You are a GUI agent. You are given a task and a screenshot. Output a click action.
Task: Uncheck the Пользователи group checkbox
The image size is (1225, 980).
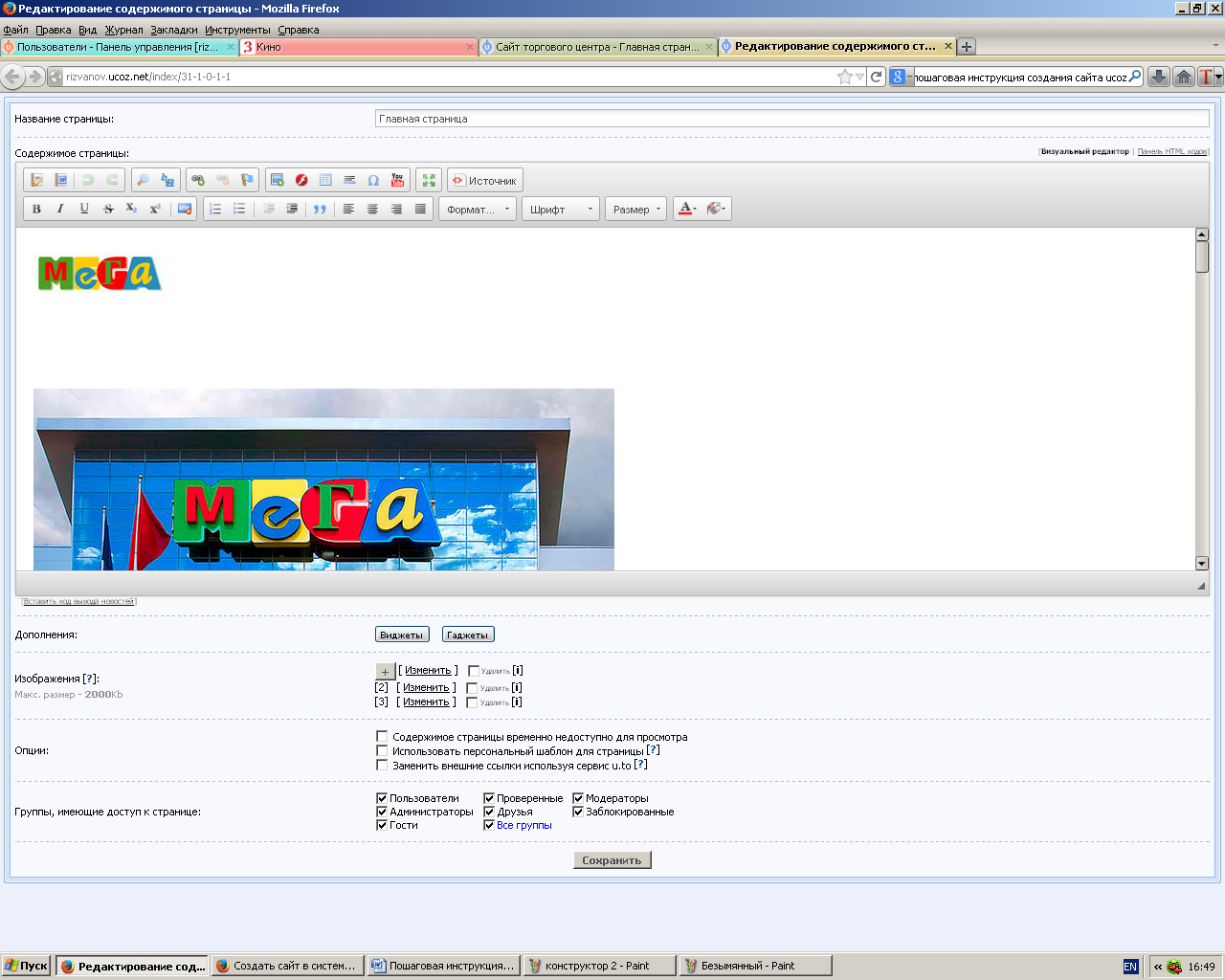[382, 798]
